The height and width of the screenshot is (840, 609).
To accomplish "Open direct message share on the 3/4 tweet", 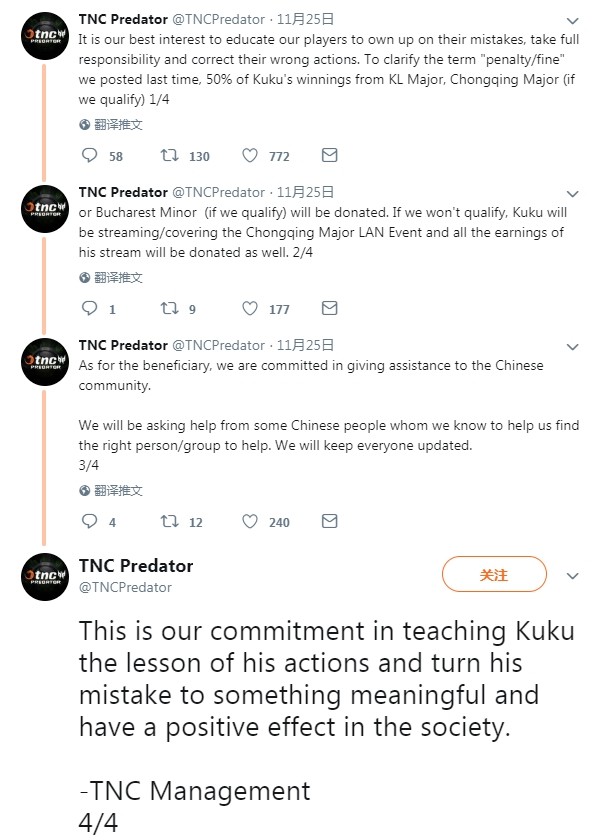I will (329, 522).
